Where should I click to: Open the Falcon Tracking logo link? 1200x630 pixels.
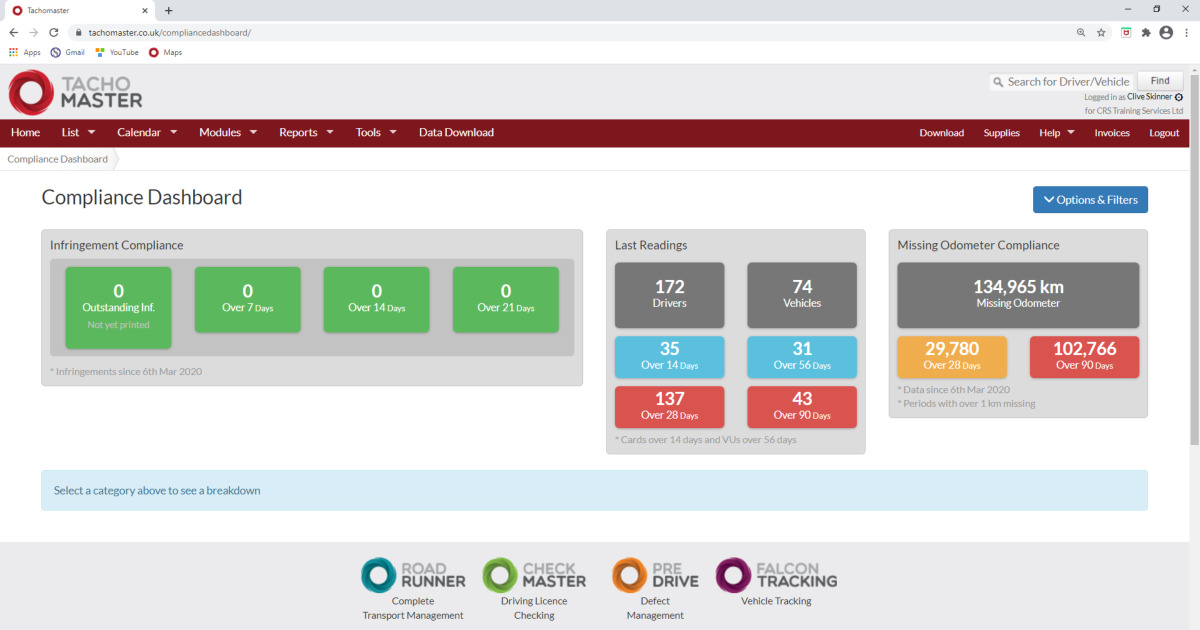pos(776,574)
